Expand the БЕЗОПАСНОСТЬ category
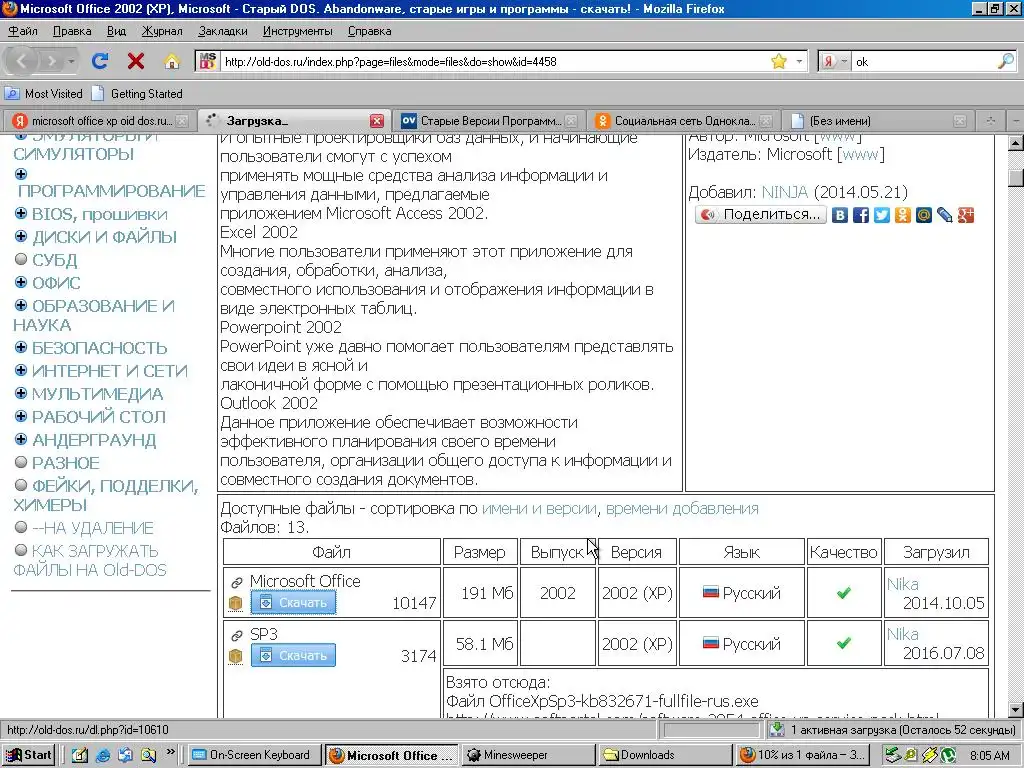The width and height of the screenshot is (1024, 768). click(x=21, y=347)
